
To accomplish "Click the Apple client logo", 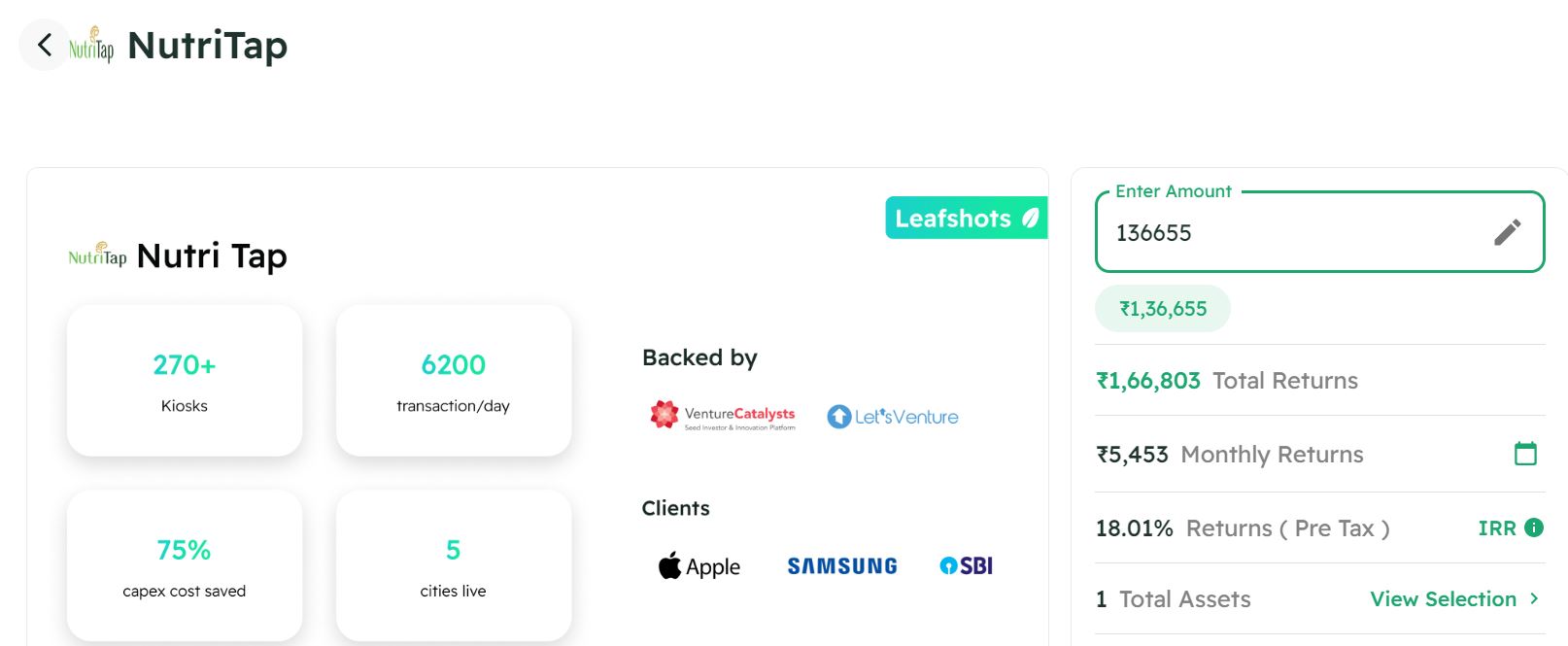I will [699, 566].
